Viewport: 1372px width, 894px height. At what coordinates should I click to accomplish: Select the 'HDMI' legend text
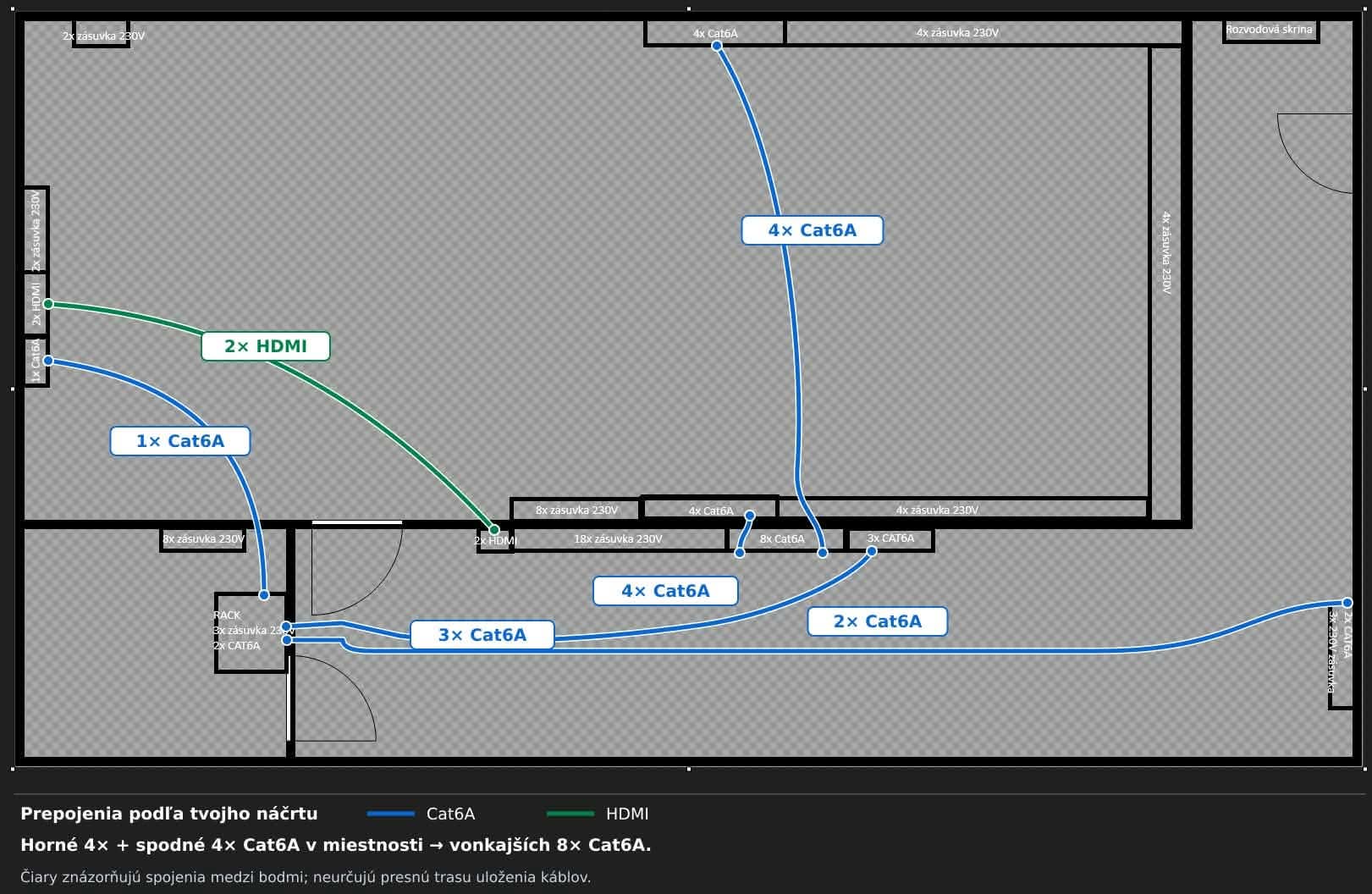coord(627,814)
